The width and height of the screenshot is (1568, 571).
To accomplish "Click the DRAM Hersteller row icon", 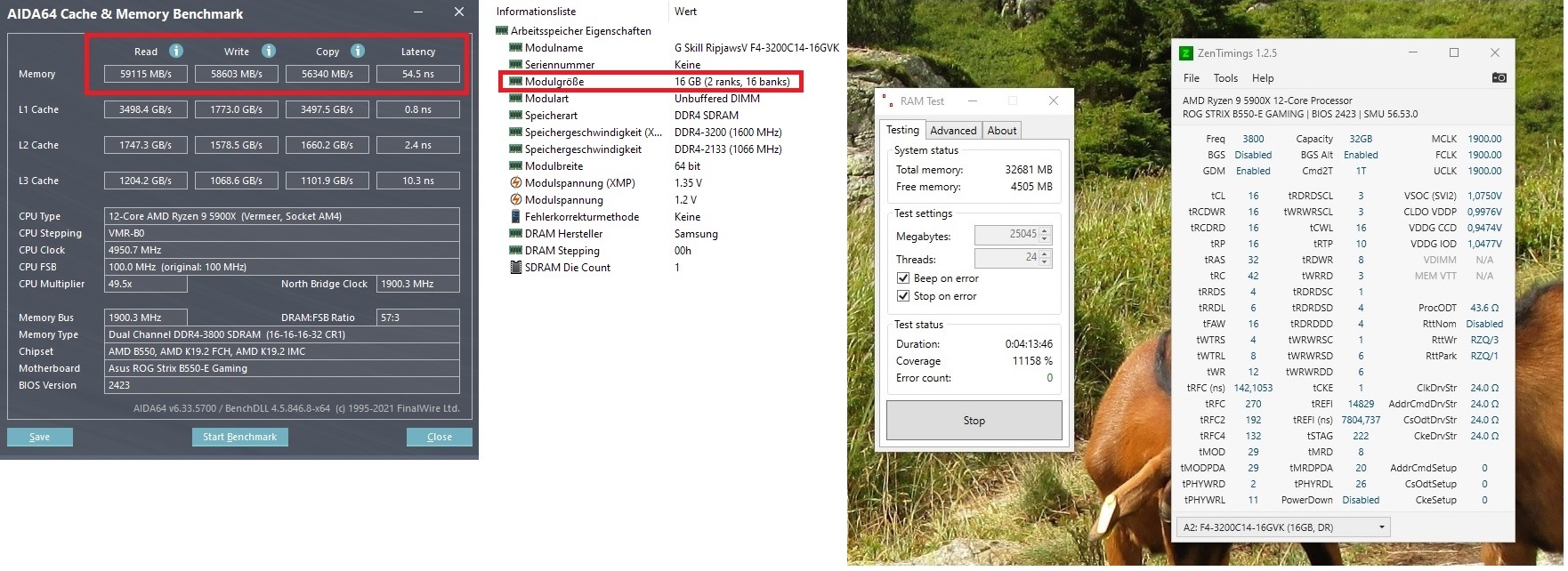I will [515, 234].
